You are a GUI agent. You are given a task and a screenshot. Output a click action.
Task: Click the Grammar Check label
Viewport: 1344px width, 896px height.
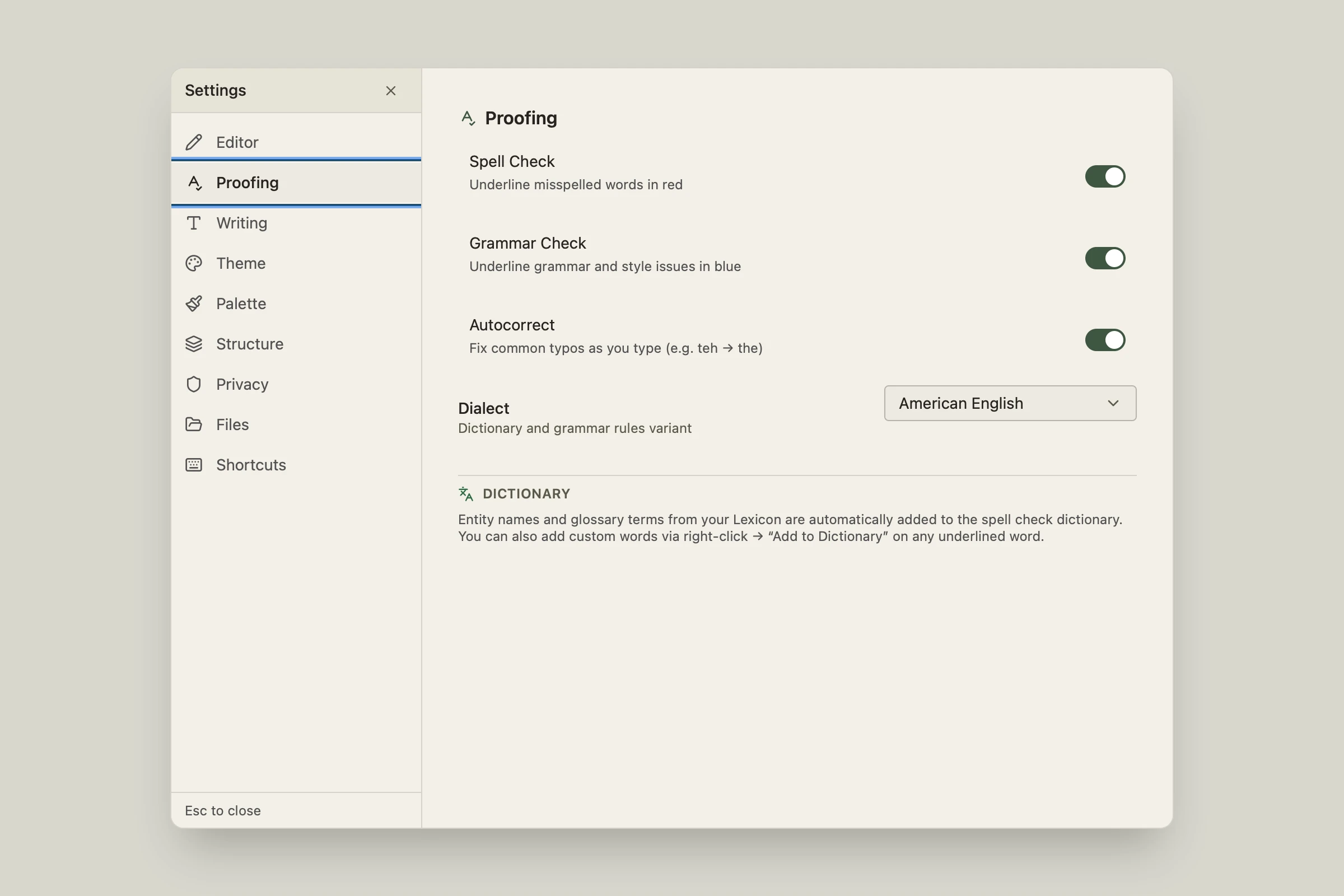(528, 244)
